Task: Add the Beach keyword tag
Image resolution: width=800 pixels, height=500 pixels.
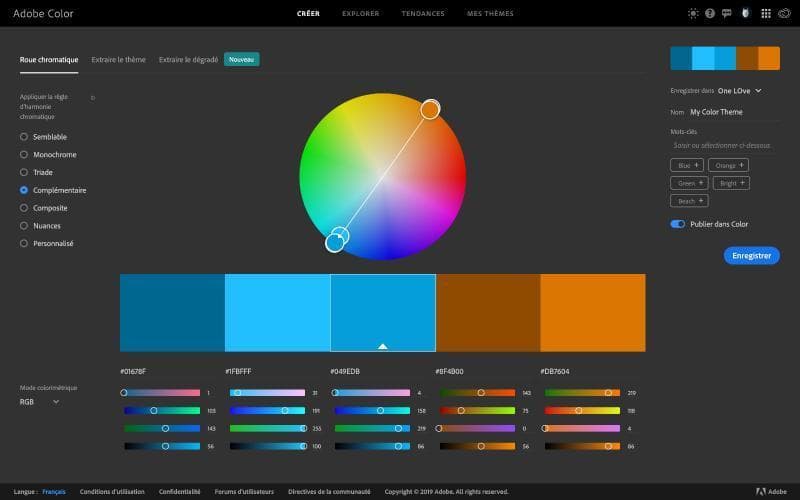Action: coord(689,201)
